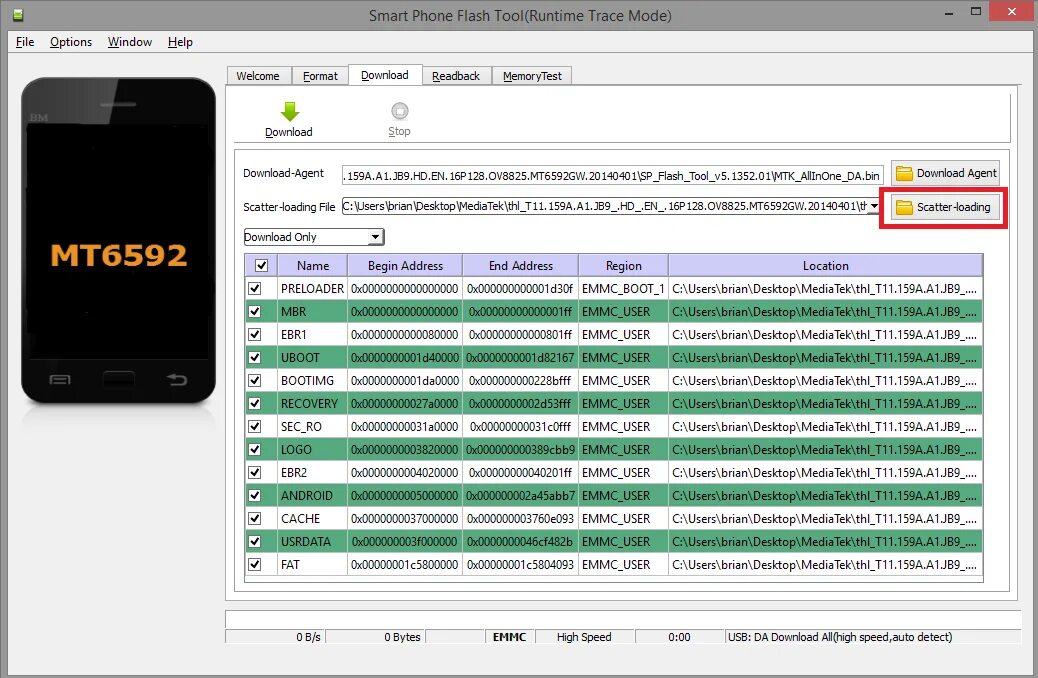The width and height of the screenshot is (1038, 678).
Task: Close the Smart Phone Flash Tool window
Action: click(x=1012, y=11)
